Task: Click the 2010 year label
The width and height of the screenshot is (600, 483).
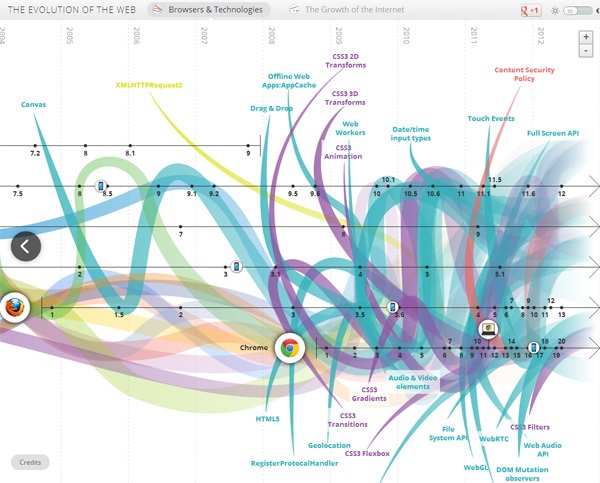Action: [406, 35]
